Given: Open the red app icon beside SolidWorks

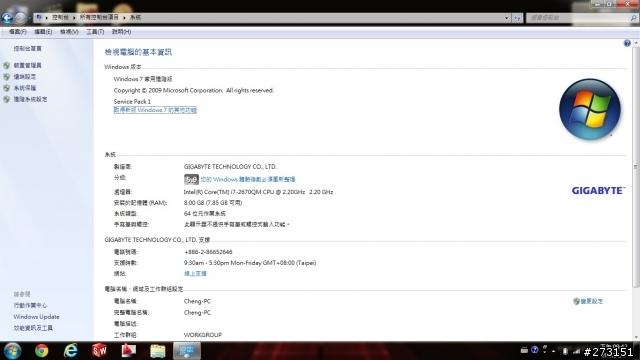Looking at the screenshot, I should 129,351.
